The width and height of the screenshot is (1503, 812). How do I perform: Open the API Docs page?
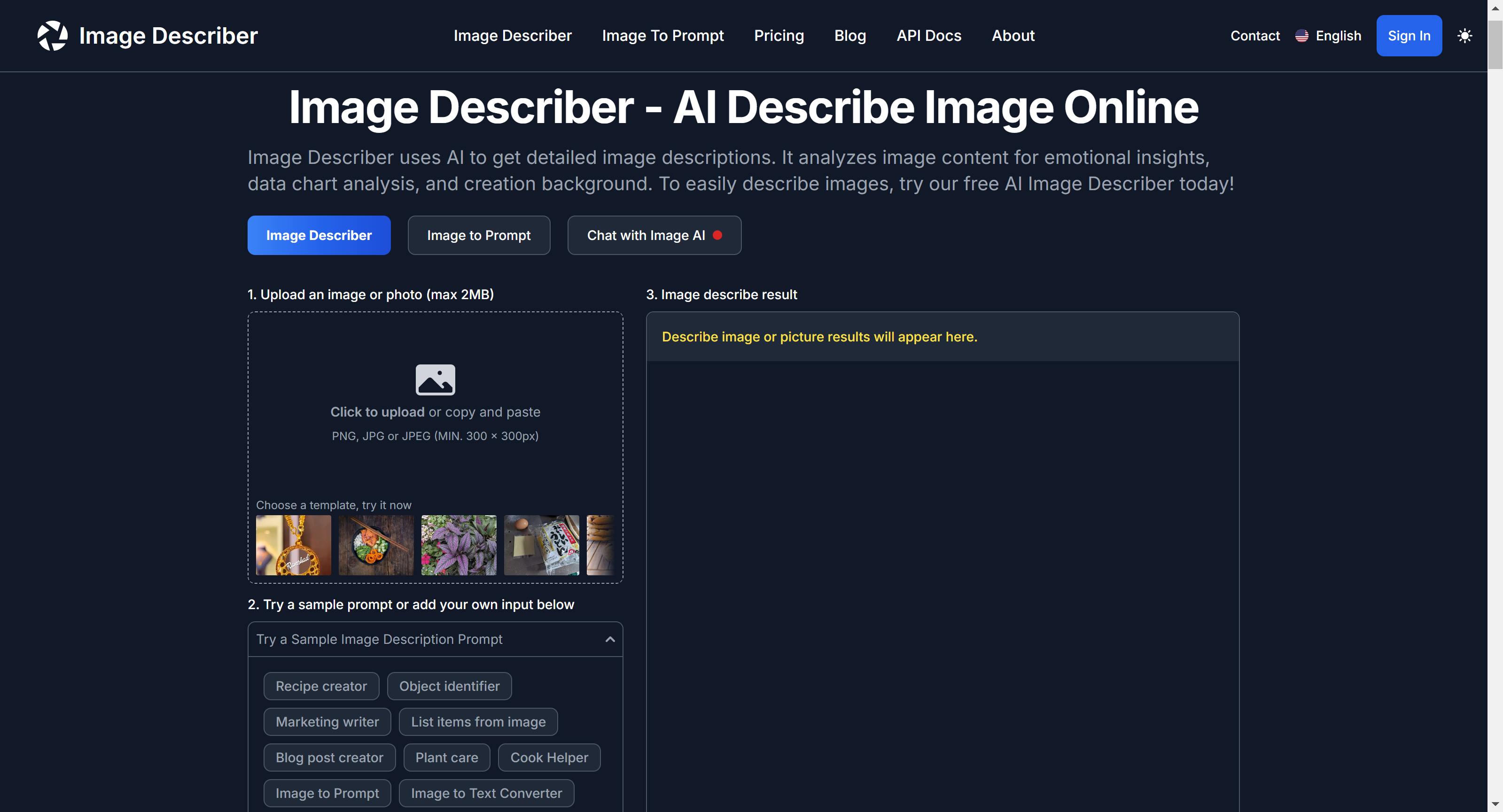coord(928,36)
